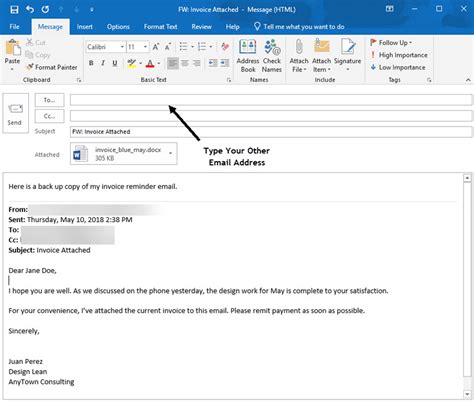Image resolution: width=474 pixels, height=404 pixels.
Task: Increase the paragraph indent
Action: [x=225, y=63]
